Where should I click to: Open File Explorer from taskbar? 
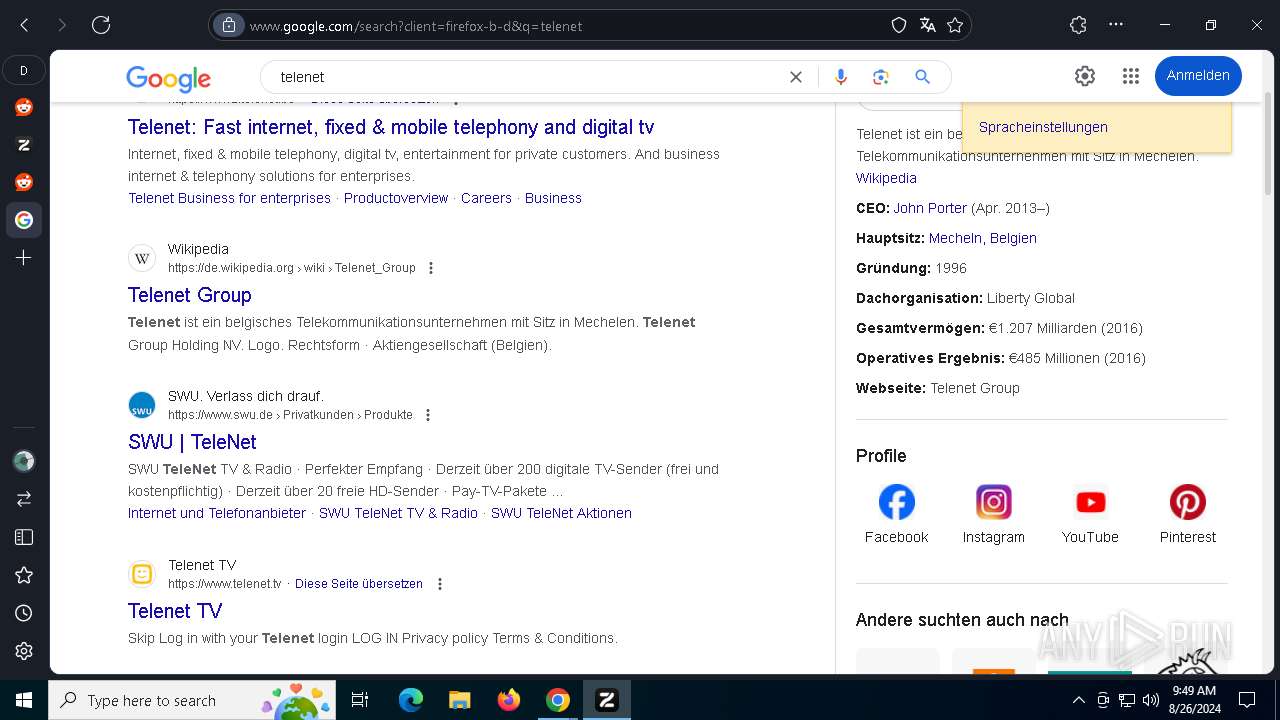459,700
